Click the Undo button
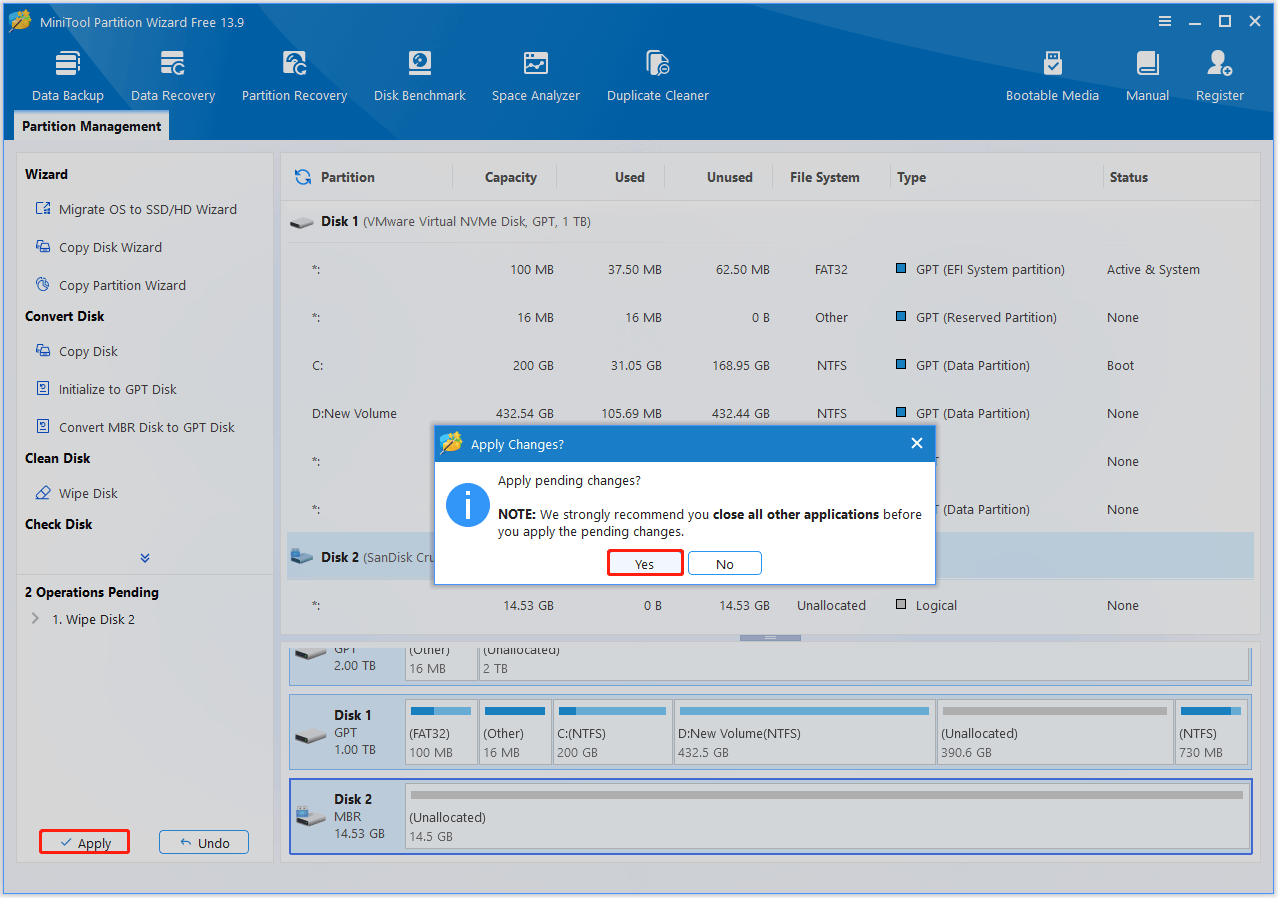 click(204, 843)
